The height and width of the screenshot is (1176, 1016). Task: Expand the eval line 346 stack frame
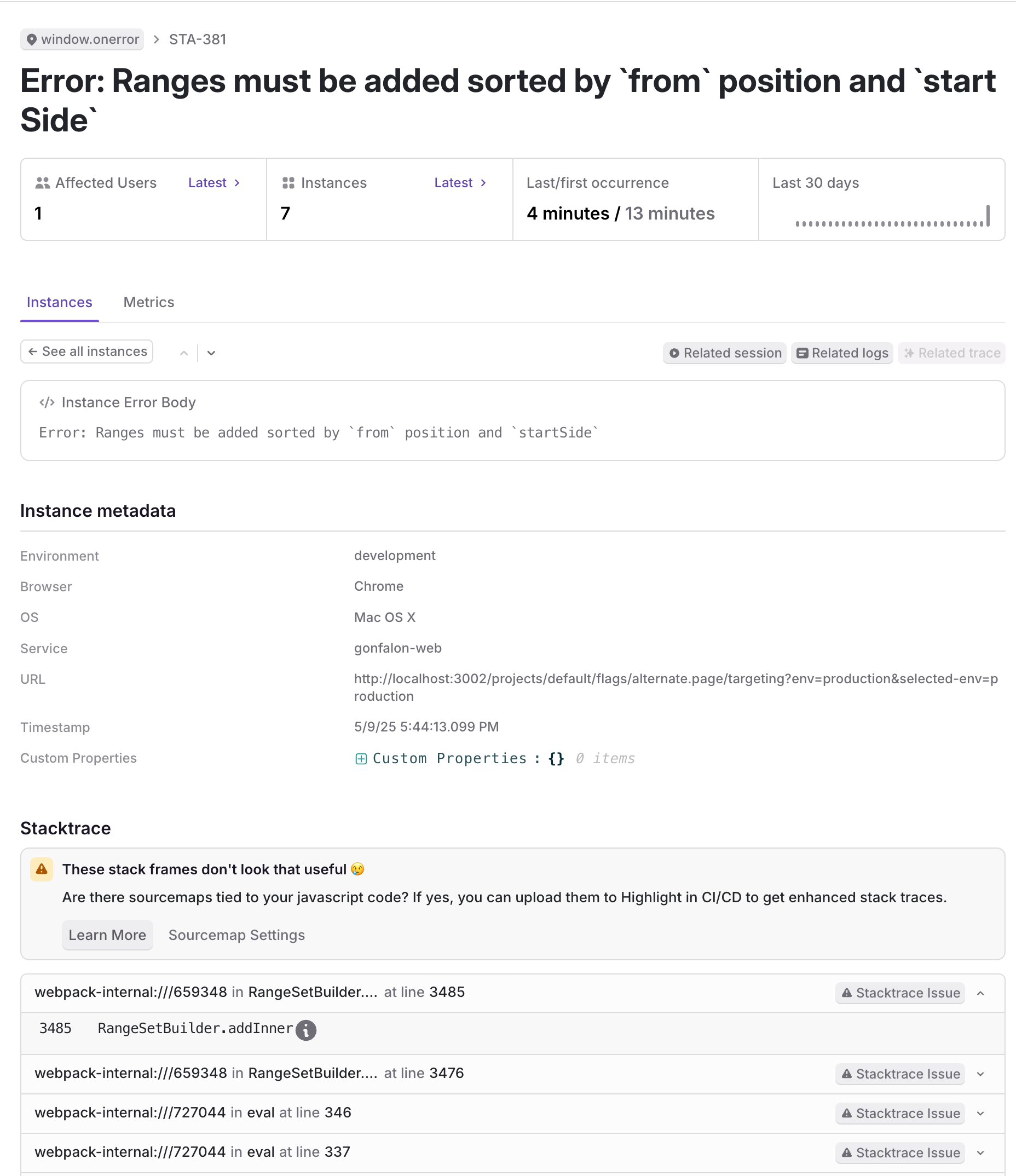[x=980, y=1114]
